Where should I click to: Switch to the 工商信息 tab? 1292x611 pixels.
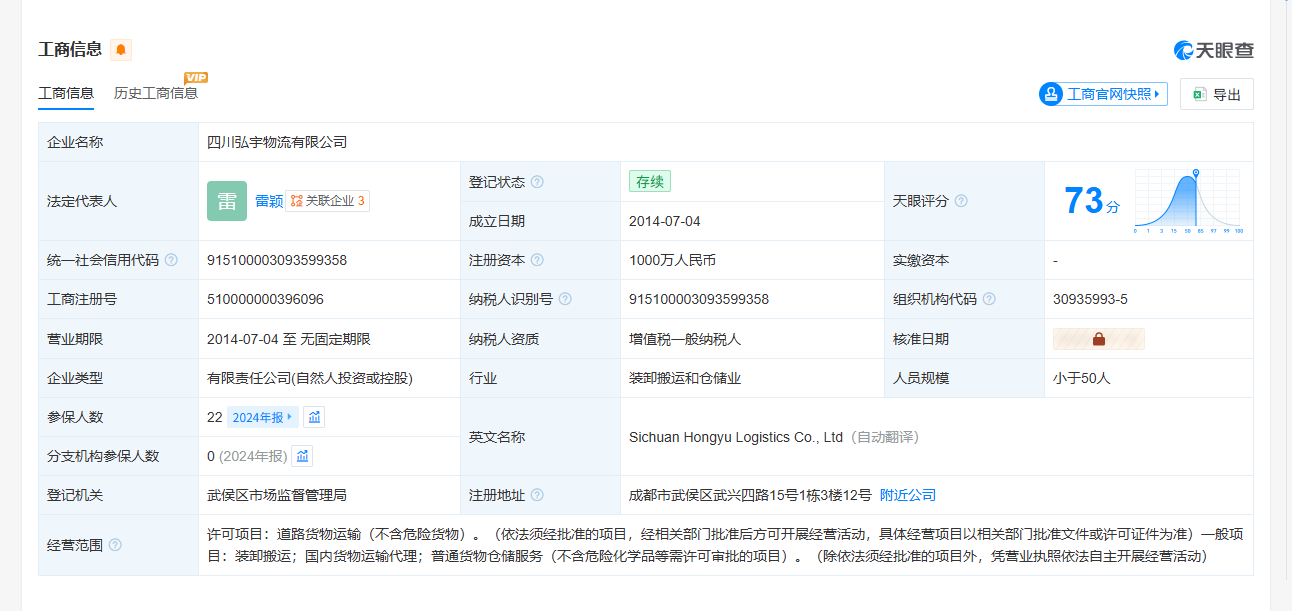(x=66, y=93)
